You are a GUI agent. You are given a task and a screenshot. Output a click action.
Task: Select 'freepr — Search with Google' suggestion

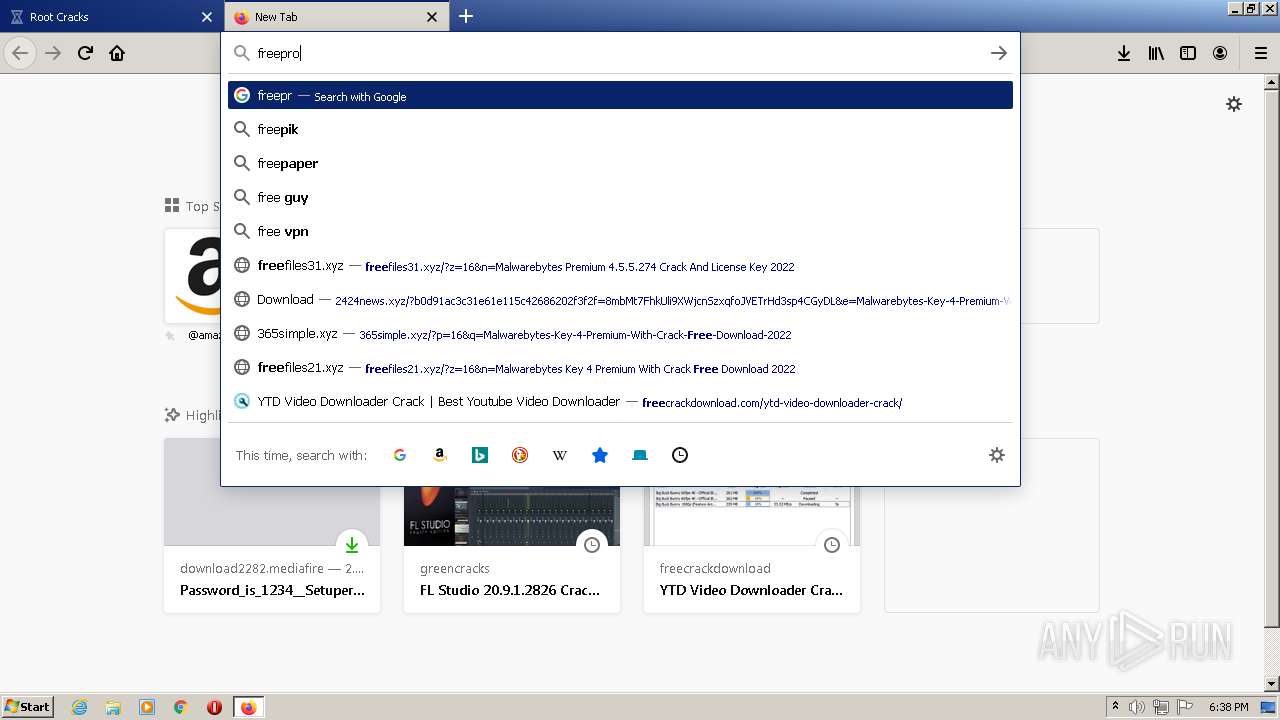(620, 95)
